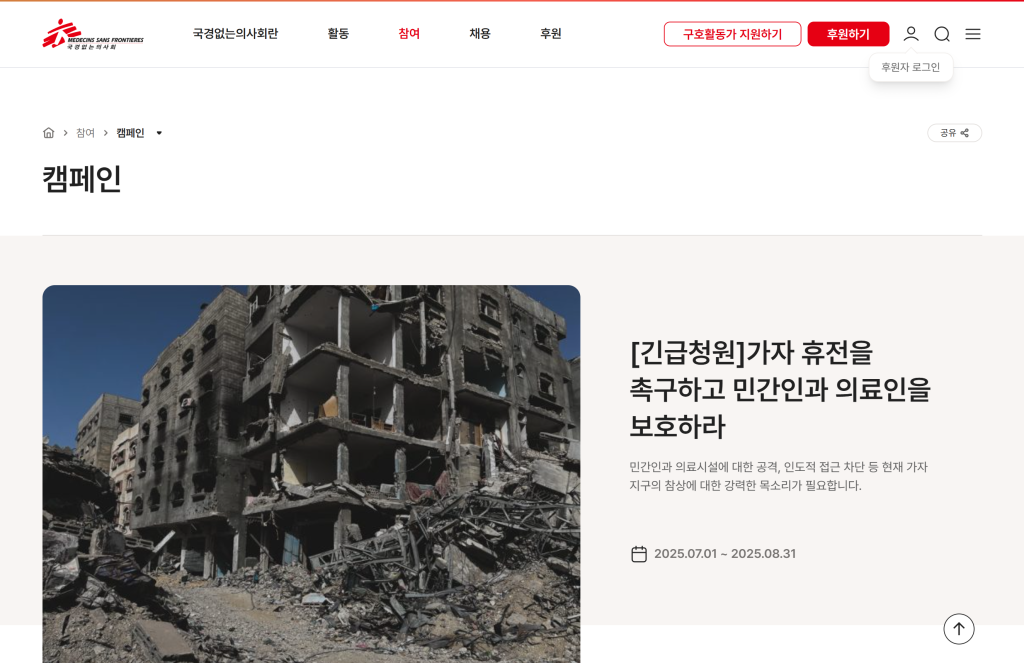Open the hamburger menu icon
Image resolution: width=1024 pixels, height=663 pixels.
click(973, 34)
